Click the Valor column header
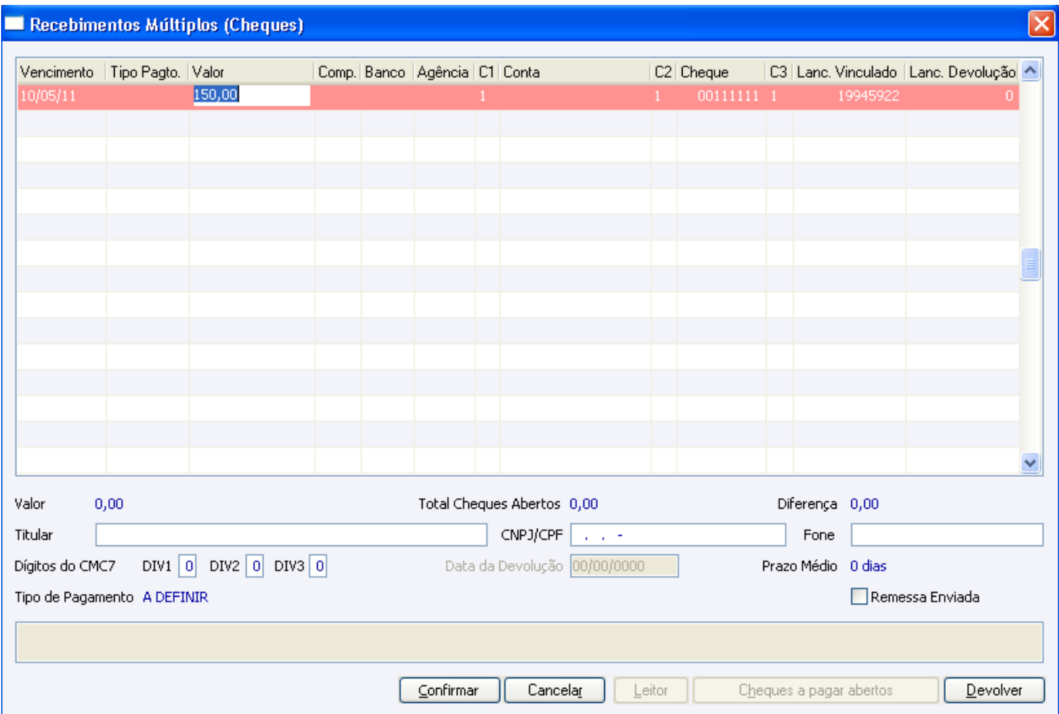This screenshot has height=714, width=1059. [251, 72]
